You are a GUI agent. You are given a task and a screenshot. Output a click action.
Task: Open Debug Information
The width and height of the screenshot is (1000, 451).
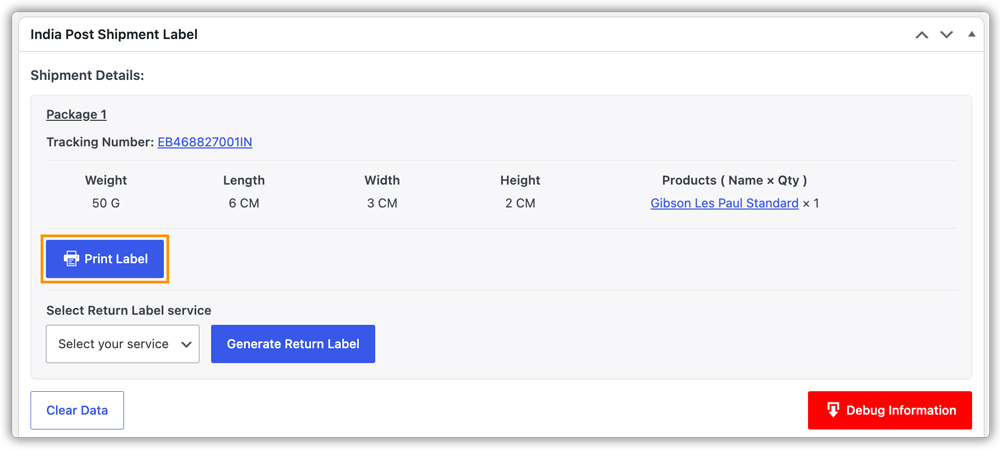(890, 410)
